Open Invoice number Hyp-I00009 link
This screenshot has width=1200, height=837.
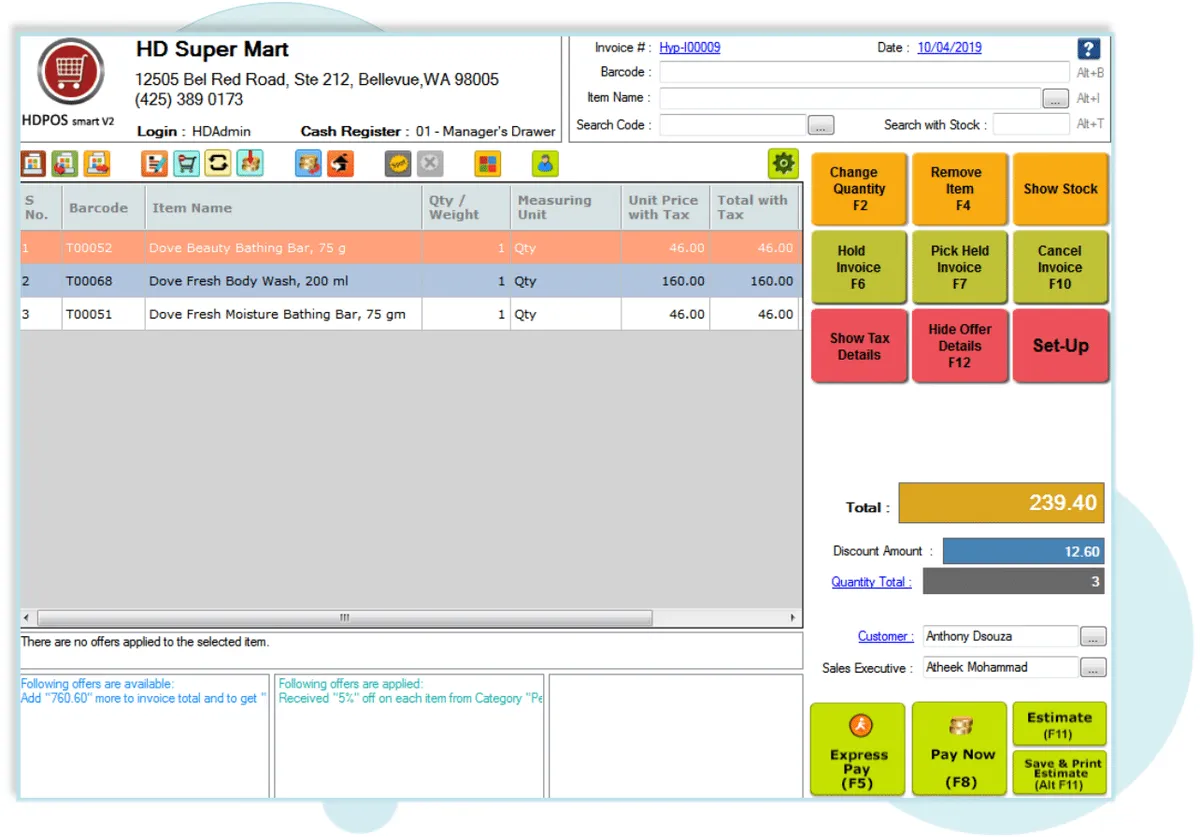[689, 48]
